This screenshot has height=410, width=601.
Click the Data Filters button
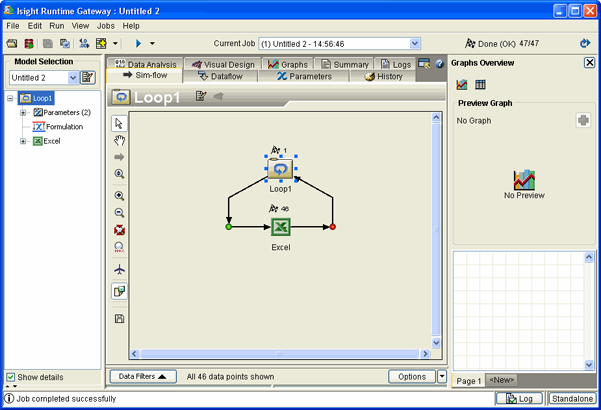[x=141, y=376]
